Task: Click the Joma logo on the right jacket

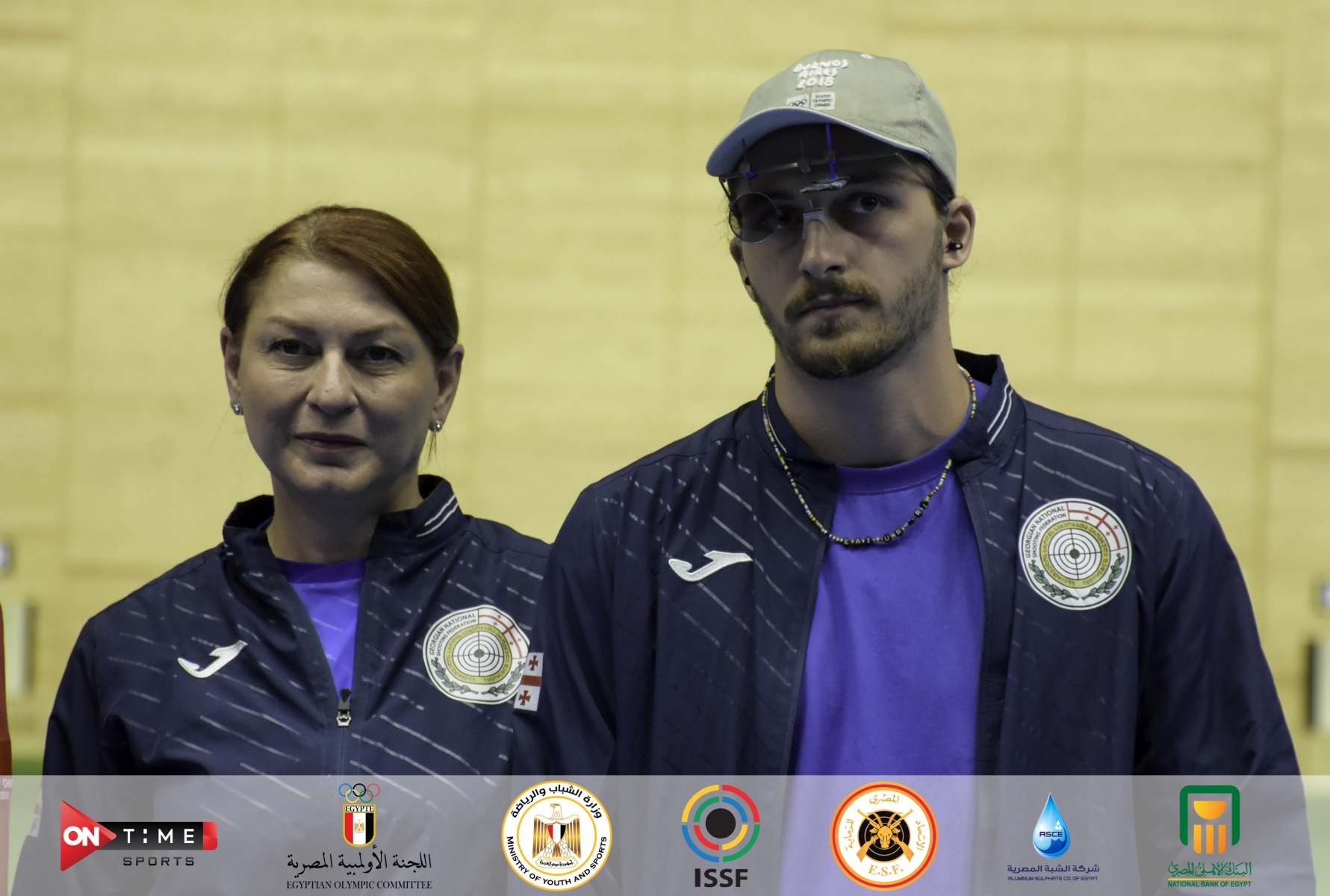Action: point(709,564)
